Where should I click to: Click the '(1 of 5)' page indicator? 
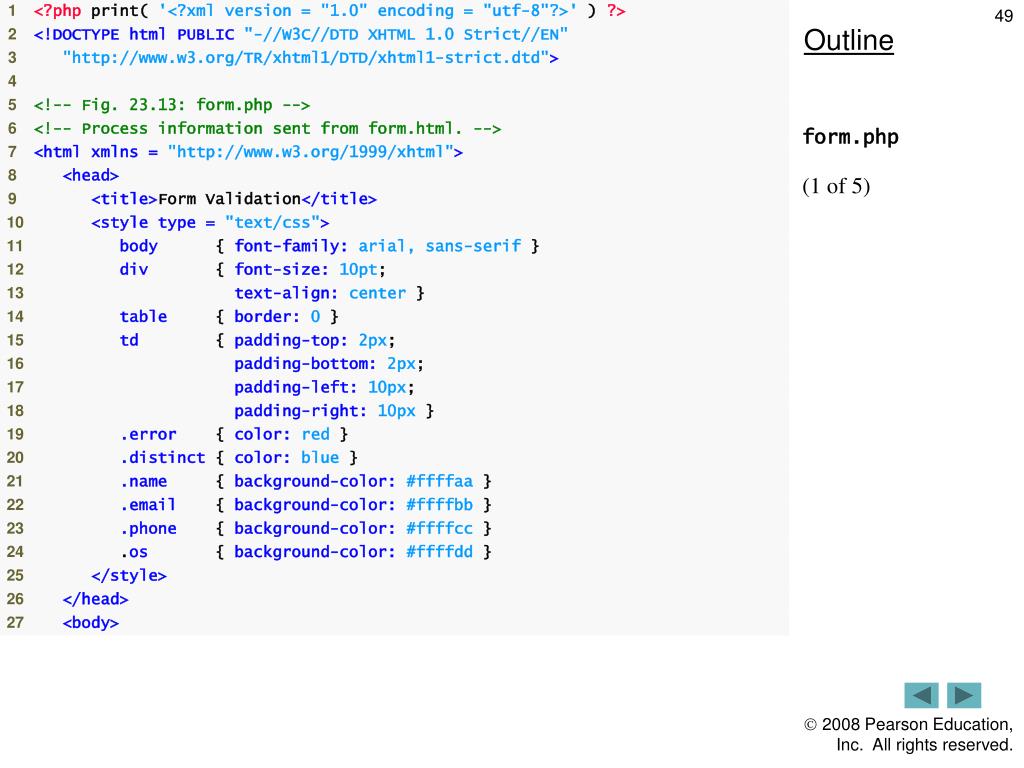(x=836, y=186)
